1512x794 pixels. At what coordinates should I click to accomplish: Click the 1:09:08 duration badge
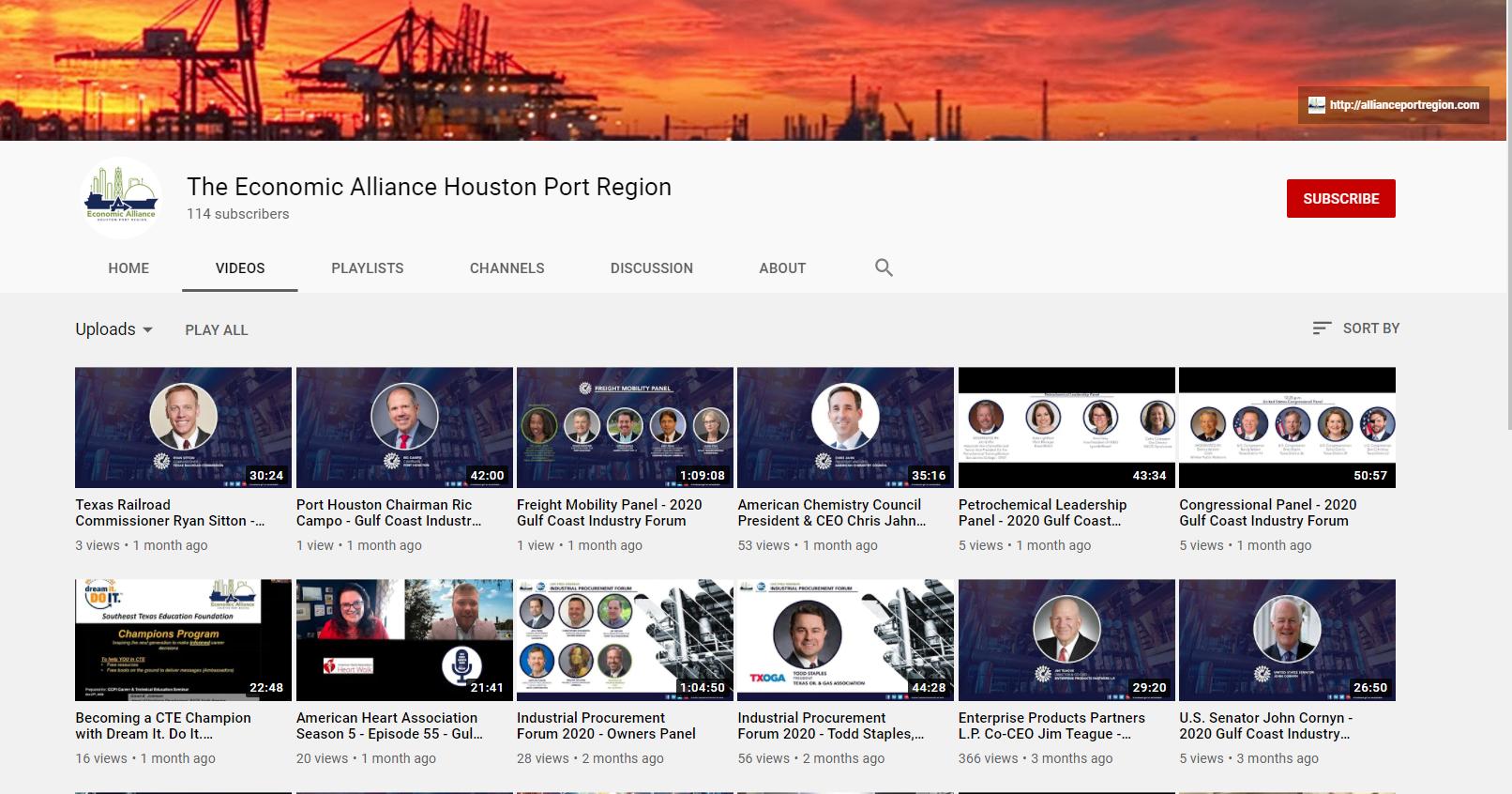click(703, 475)
